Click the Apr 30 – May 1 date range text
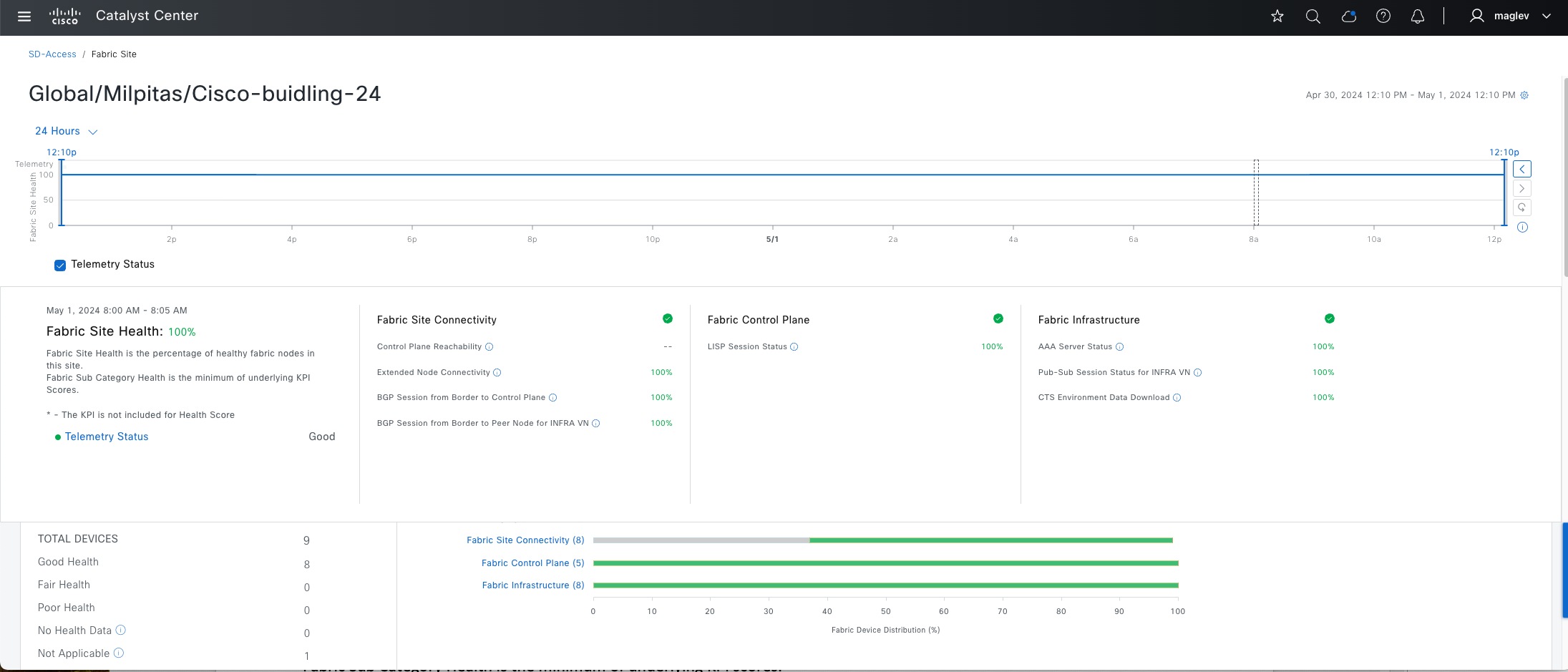Image resolution: width=1568 pixels, height=672 pixels. 1411,95
